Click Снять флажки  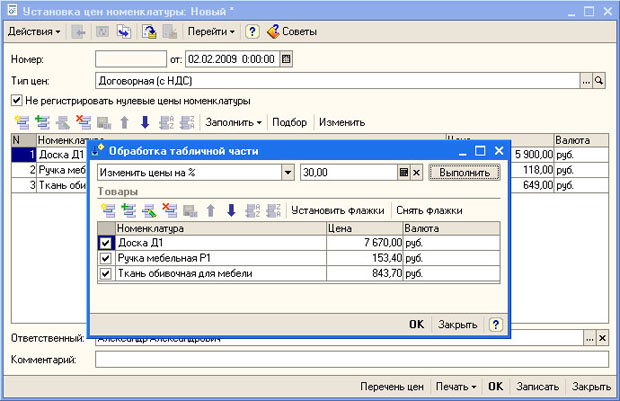[429, 210]
